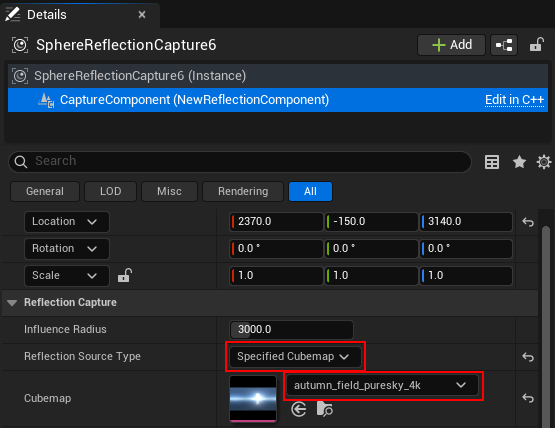This screenshot has height=428, width=555.
Task: Open the Location type dropdown
Action: [x=67, y=222]
